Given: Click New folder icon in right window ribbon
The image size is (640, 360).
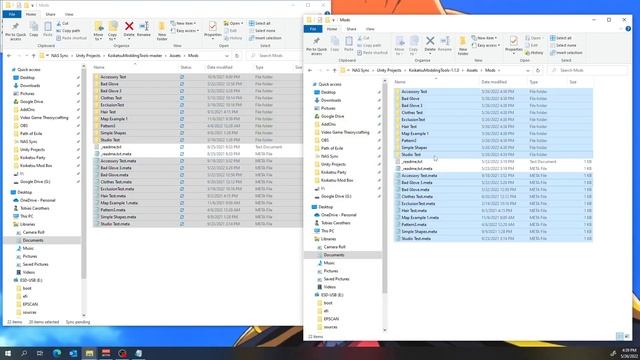Looking at the screenshot, I should (463, 45).
